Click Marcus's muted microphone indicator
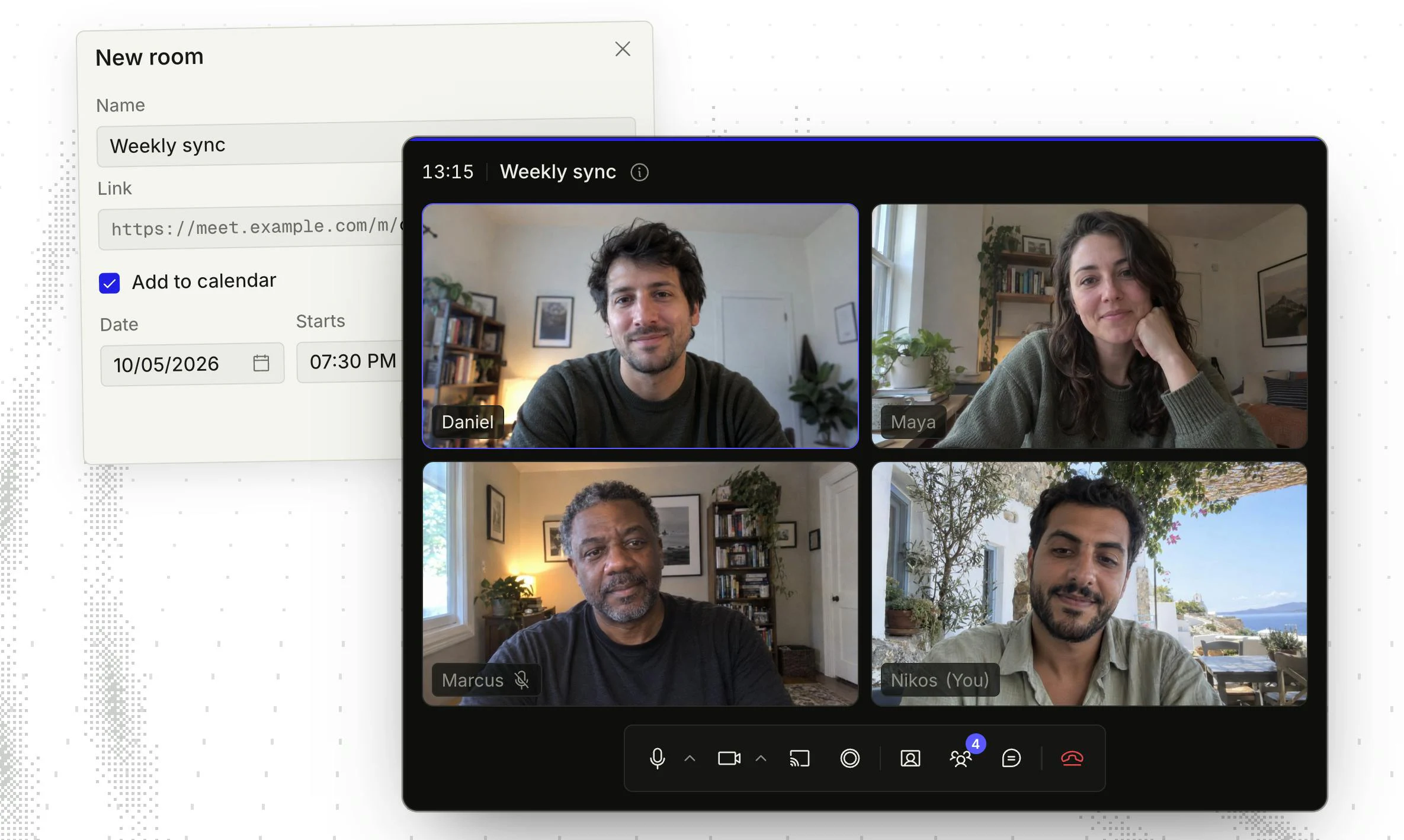 [x=522, y=679]
